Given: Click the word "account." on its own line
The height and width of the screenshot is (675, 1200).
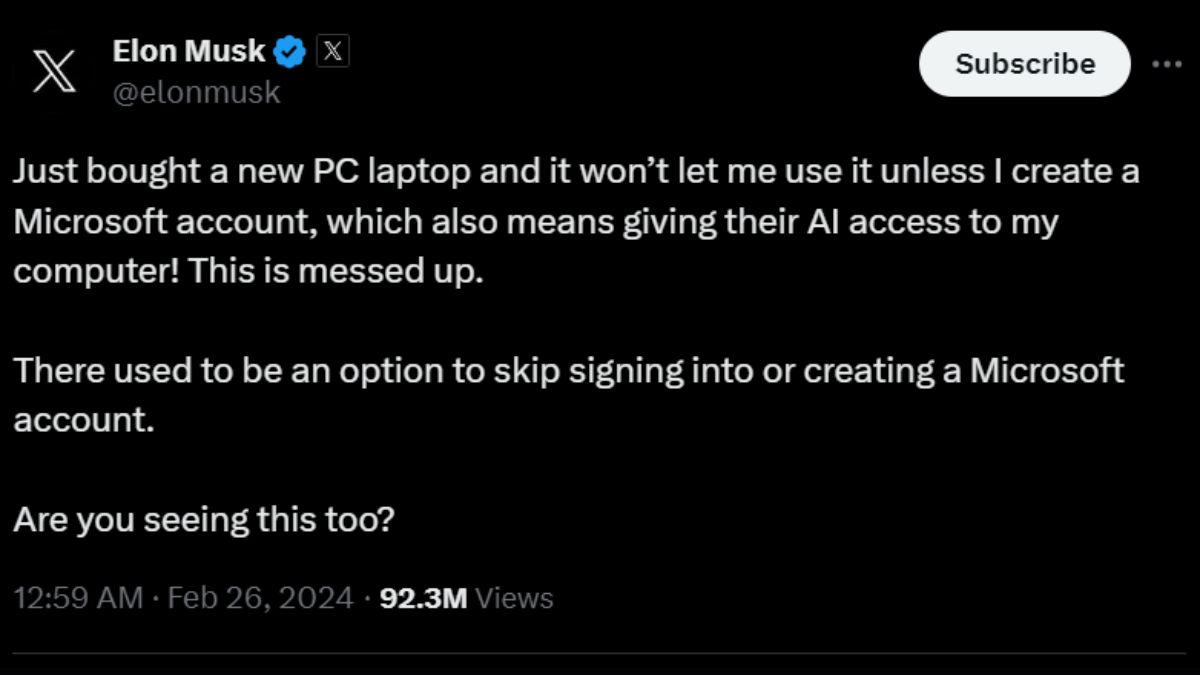Looking at the screenshot, I should [x=84, y=420].
